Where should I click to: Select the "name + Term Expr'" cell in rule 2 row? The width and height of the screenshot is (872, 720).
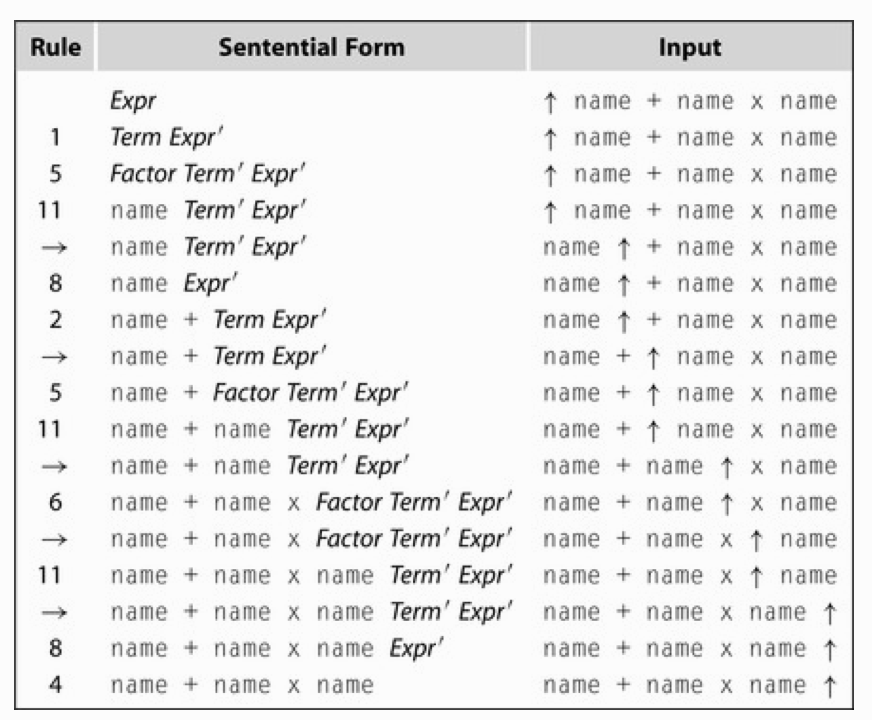(219, 320)
